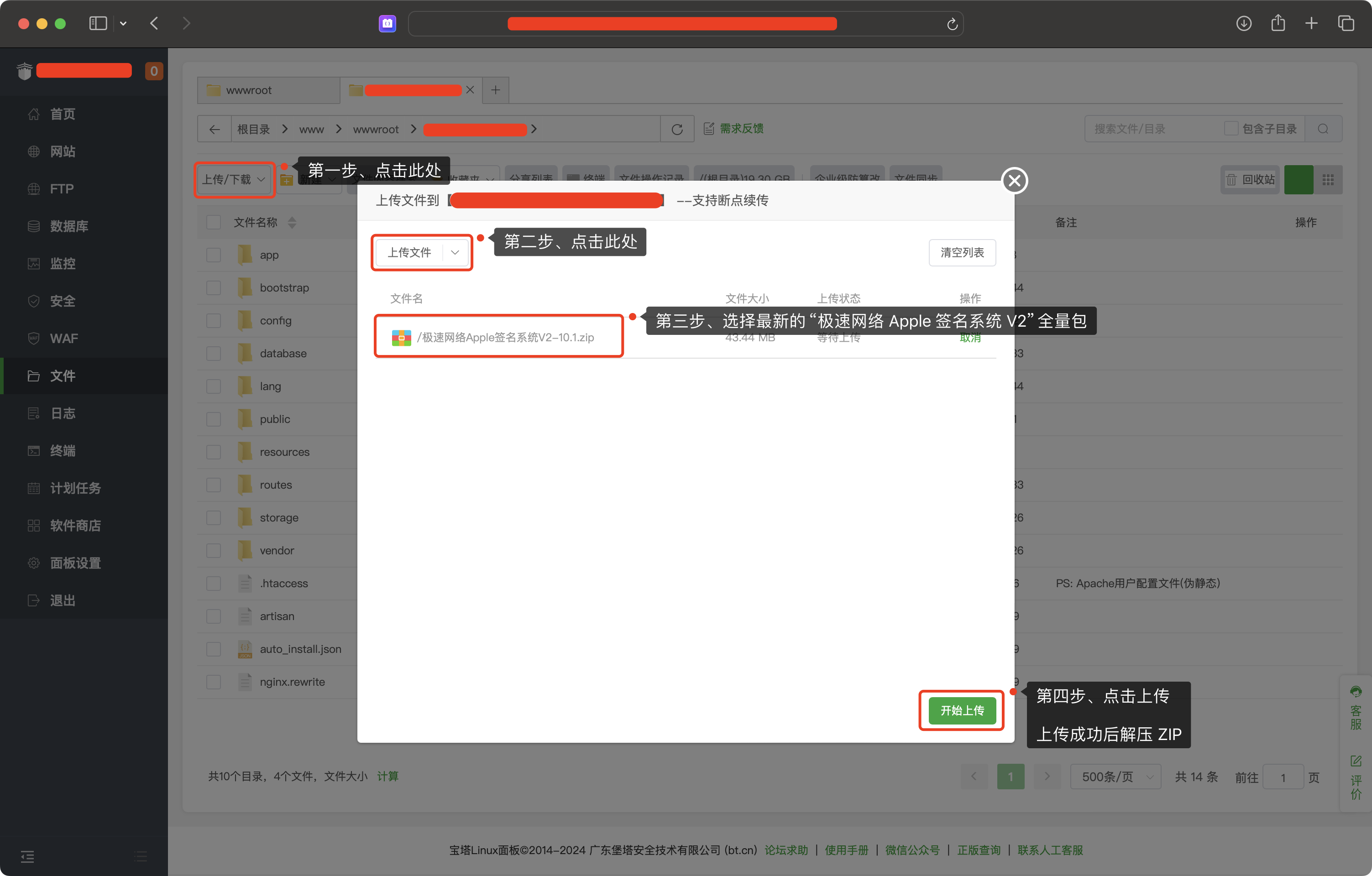Close the second folder tab

pyautogui.click(x=470, y=90)
